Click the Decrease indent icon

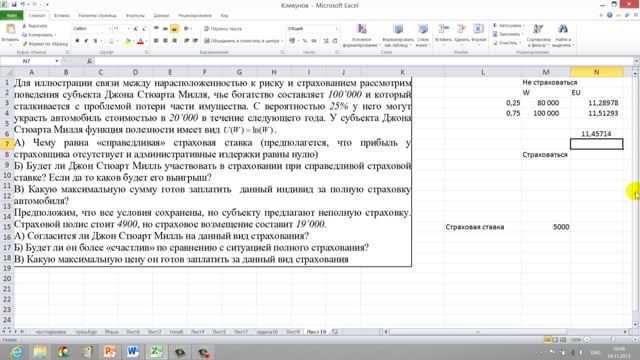click(187, 41)
